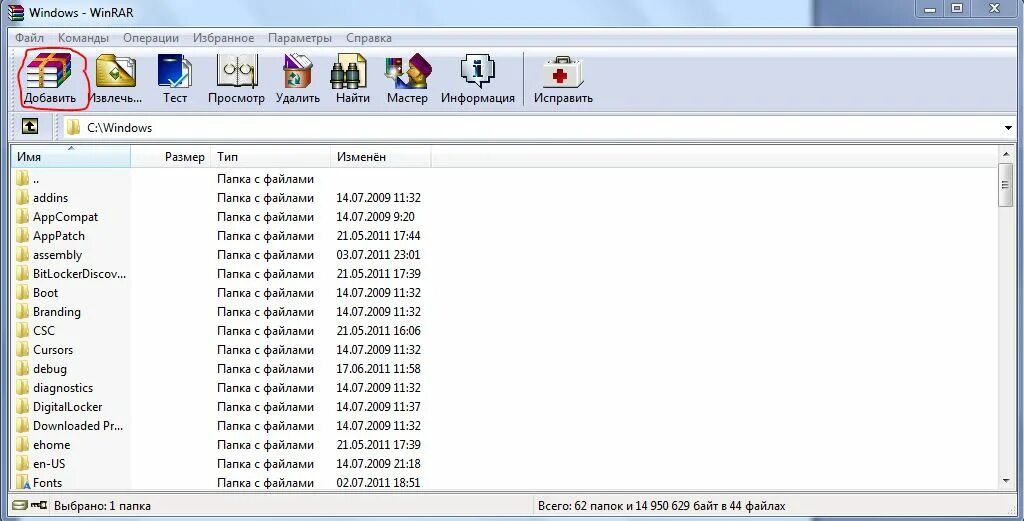
Task: Click the Удалить (Delete) toolbar icon
Action: tap(298, 71)
